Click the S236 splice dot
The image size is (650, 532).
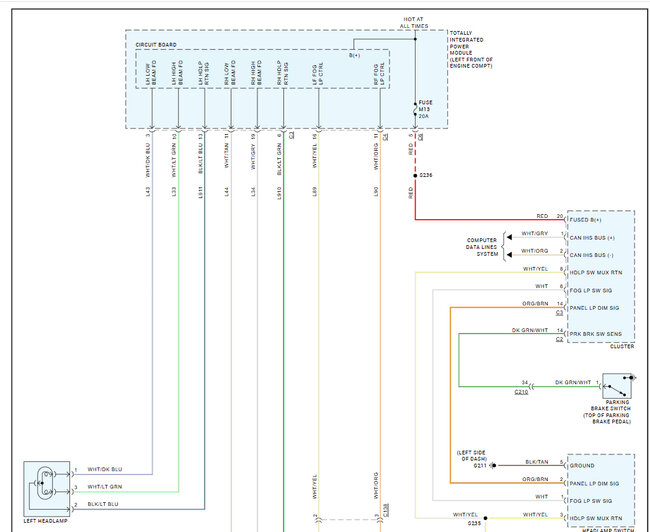415,176
